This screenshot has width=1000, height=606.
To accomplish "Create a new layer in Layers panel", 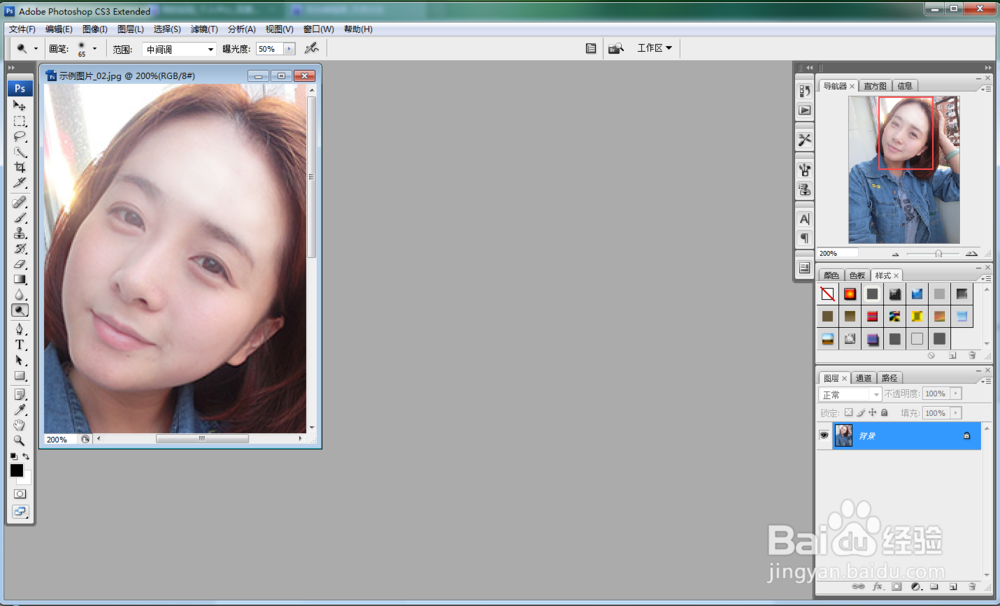I will point(953,586).
